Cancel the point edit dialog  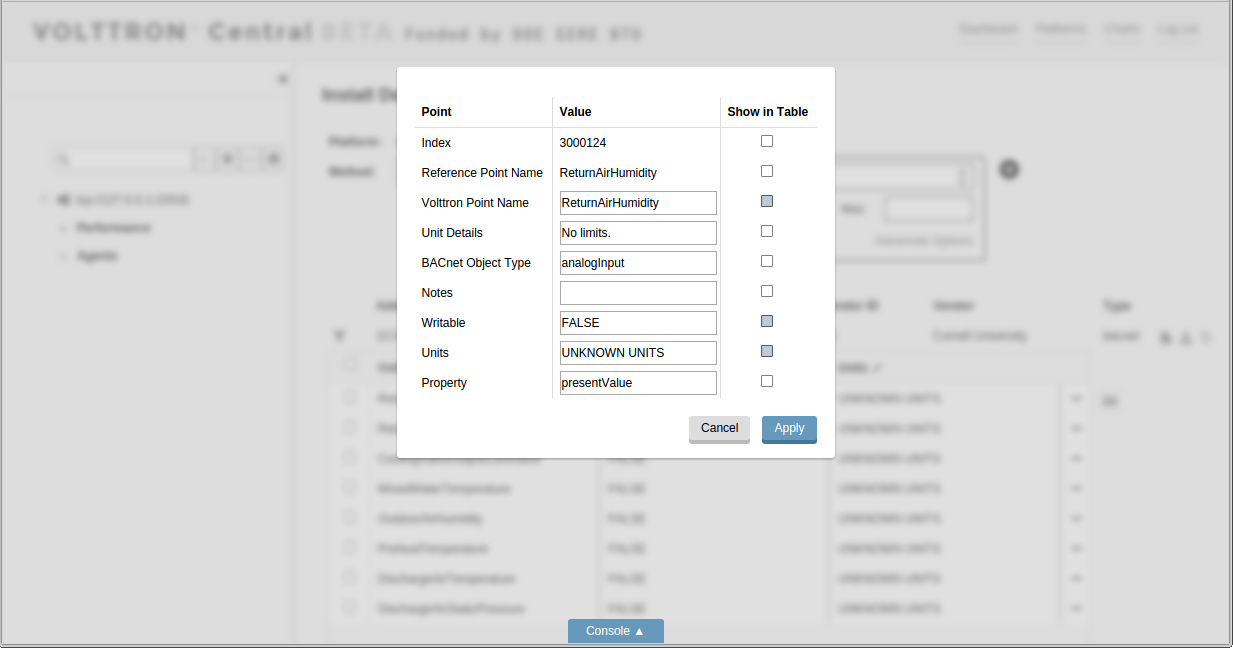tap(719, 429)
